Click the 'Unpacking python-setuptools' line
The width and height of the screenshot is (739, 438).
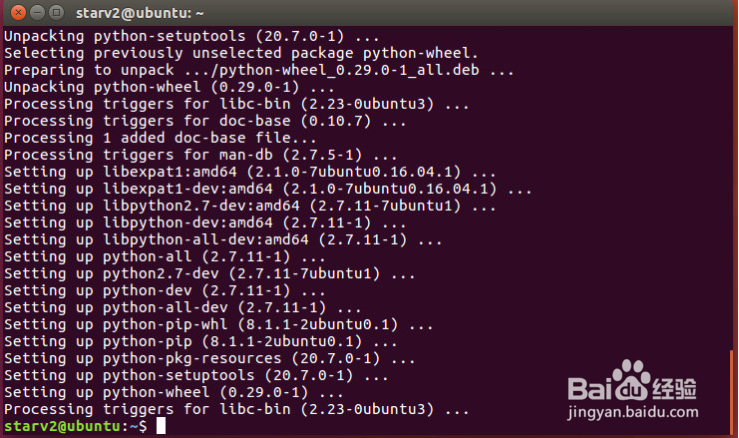click(191, 36)
